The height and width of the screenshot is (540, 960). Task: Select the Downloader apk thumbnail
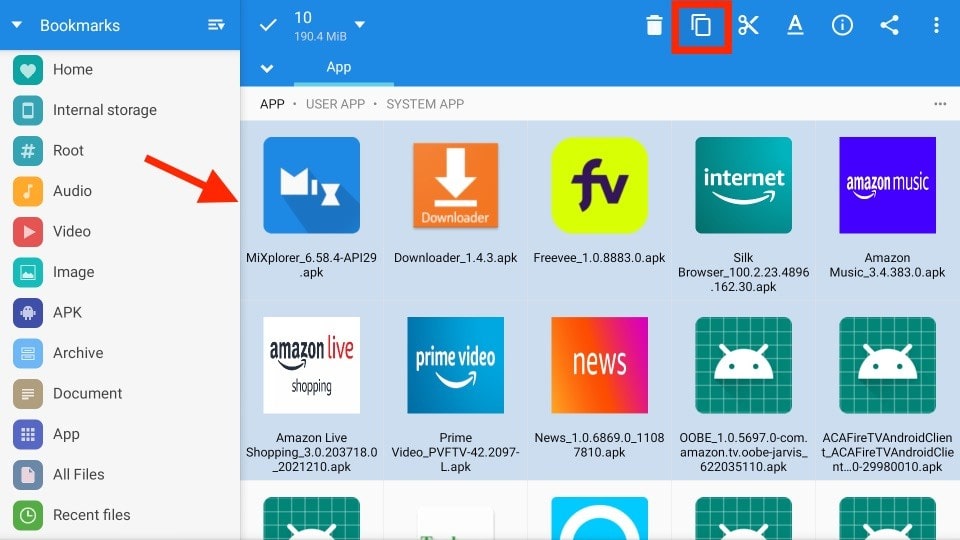456,185
